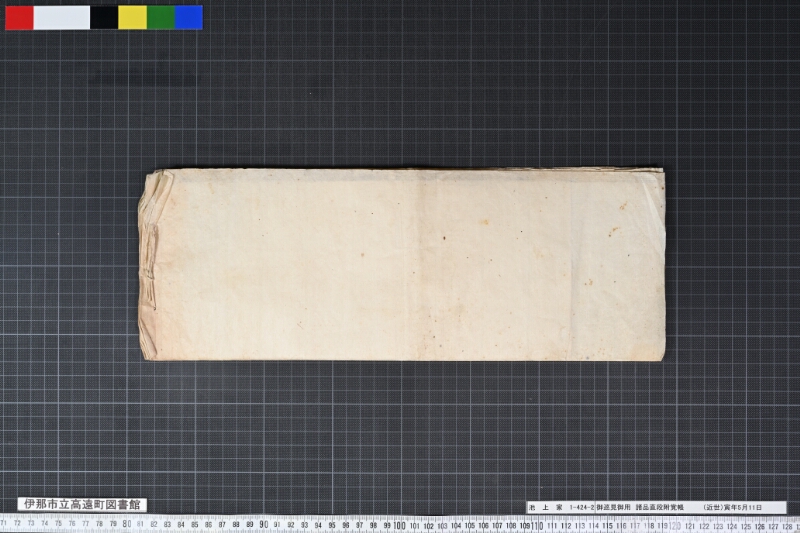Image resolution: width=800 pixels, height=533 pixels.
Task: Click the 125 mark on the ruler
Action: coord(746,526)
